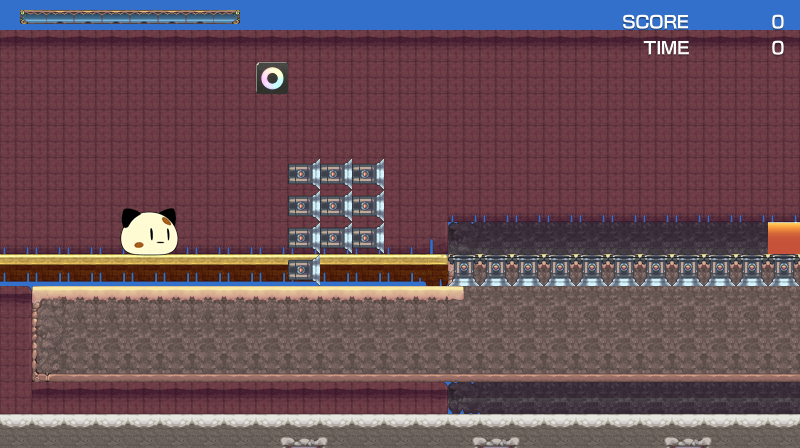This screenshot has height=448, width=800.
Task: Click the health gauge bar at top
Action: click(130, 17)
